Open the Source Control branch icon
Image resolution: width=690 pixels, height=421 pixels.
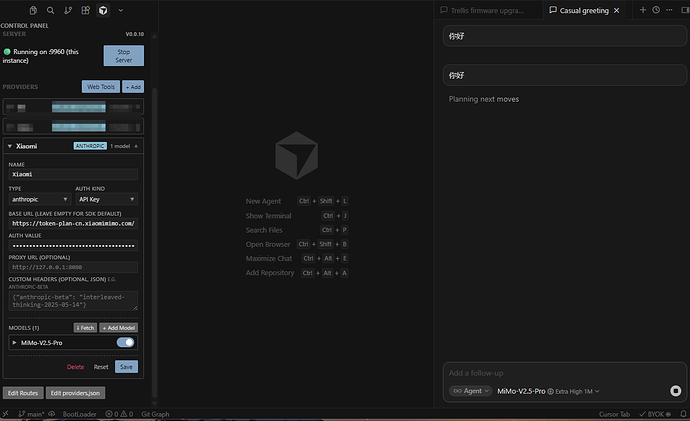[x=68, y=10]
